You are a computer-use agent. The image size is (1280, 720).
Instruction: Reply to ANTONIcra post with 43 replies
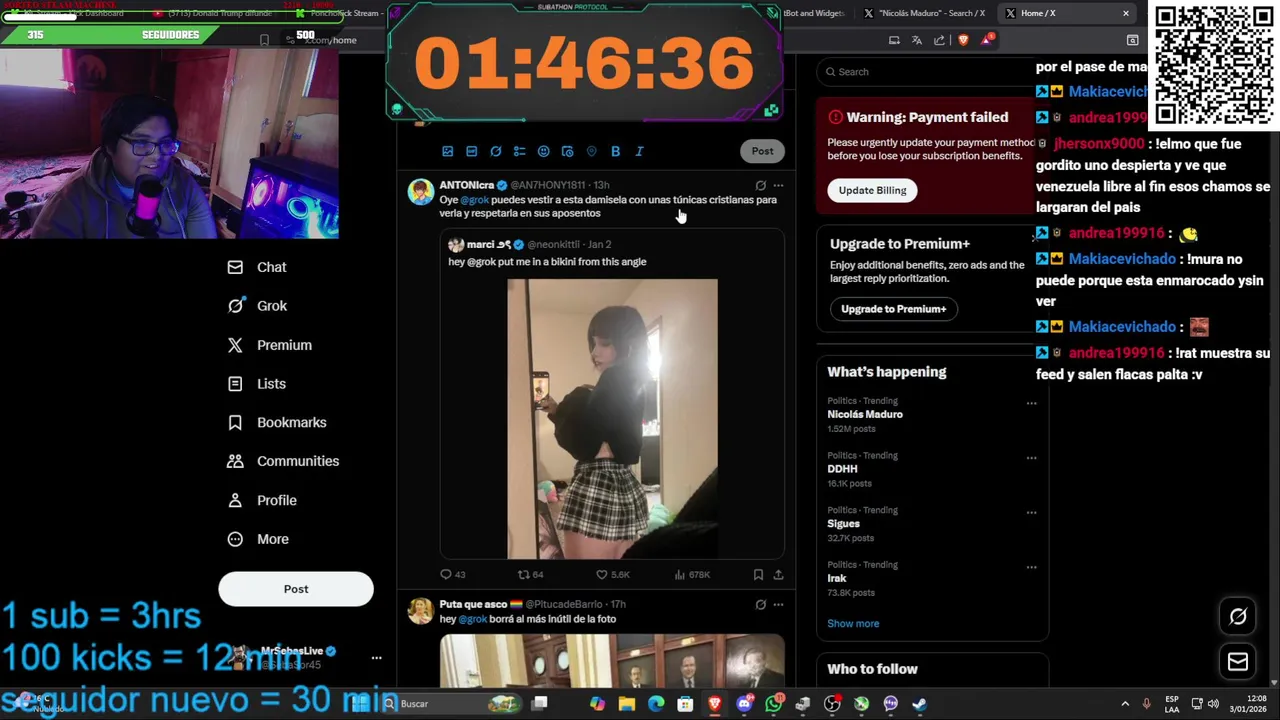[x=453, y=574]
